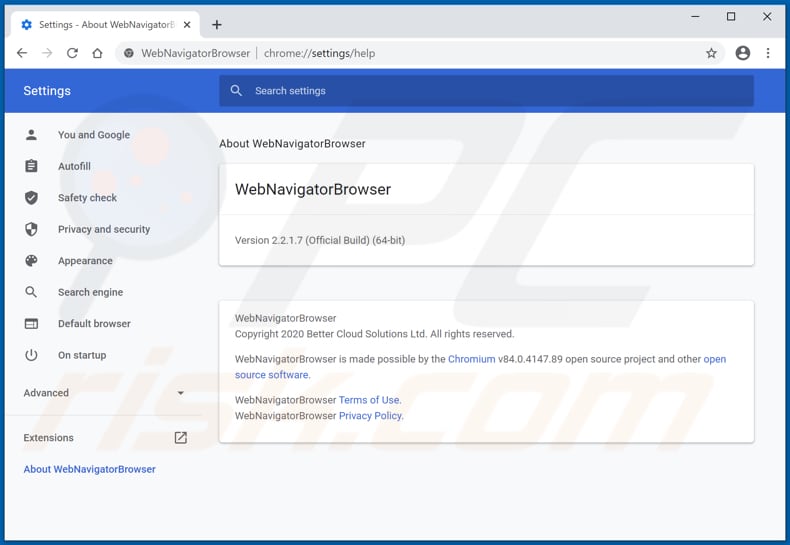Close the browser window
Viewport: 790px width, 545px height.
point(767,17)
